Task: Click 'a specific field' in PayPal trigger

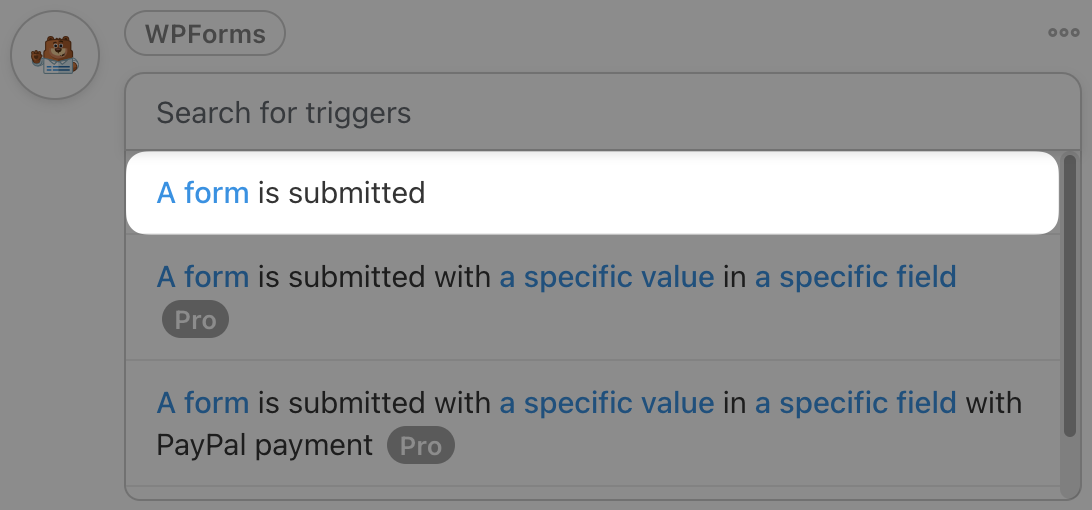Action: coord(855,403)
